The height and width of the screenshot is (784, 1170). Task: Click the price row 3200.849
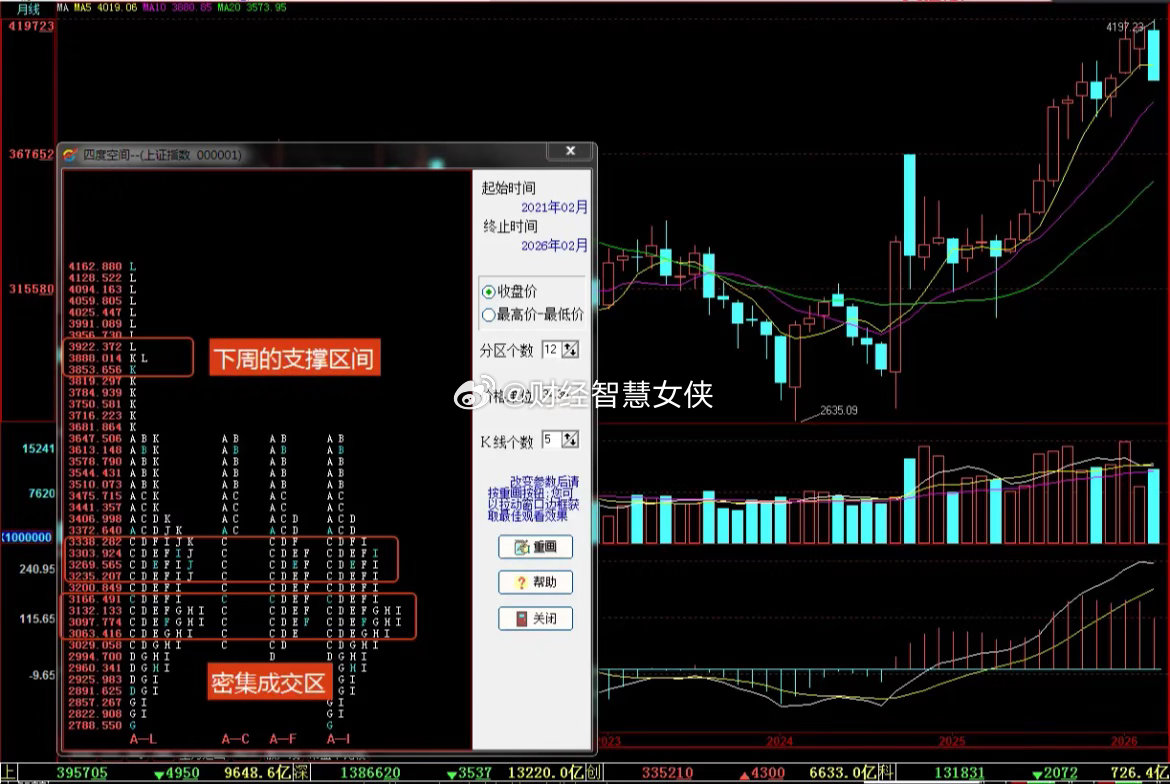tap(95, 587)
